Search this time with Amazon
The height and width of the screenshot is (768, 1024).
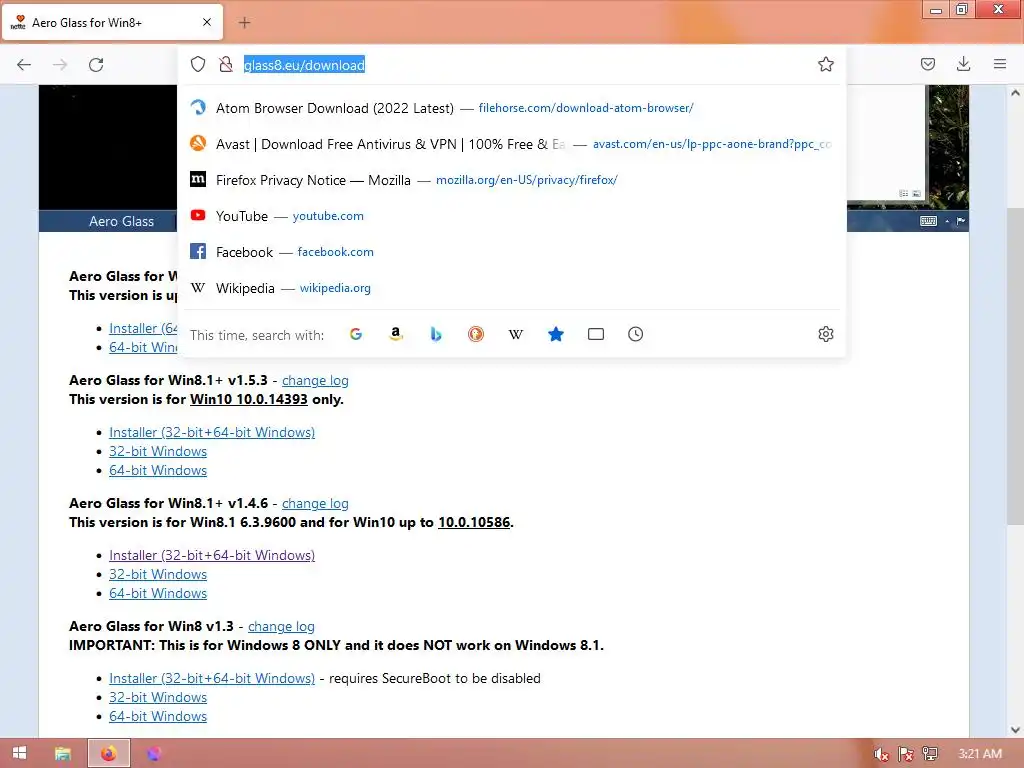396,334
